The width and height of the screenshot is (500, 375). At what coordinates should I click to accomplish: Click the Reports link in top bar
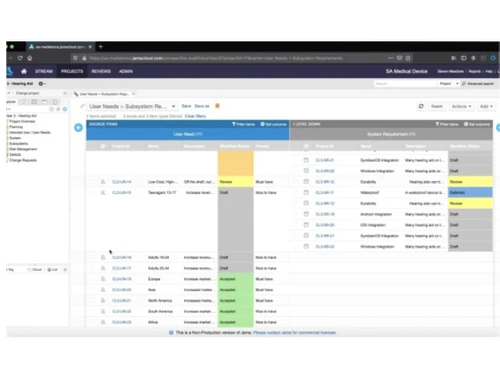[475, 71]
